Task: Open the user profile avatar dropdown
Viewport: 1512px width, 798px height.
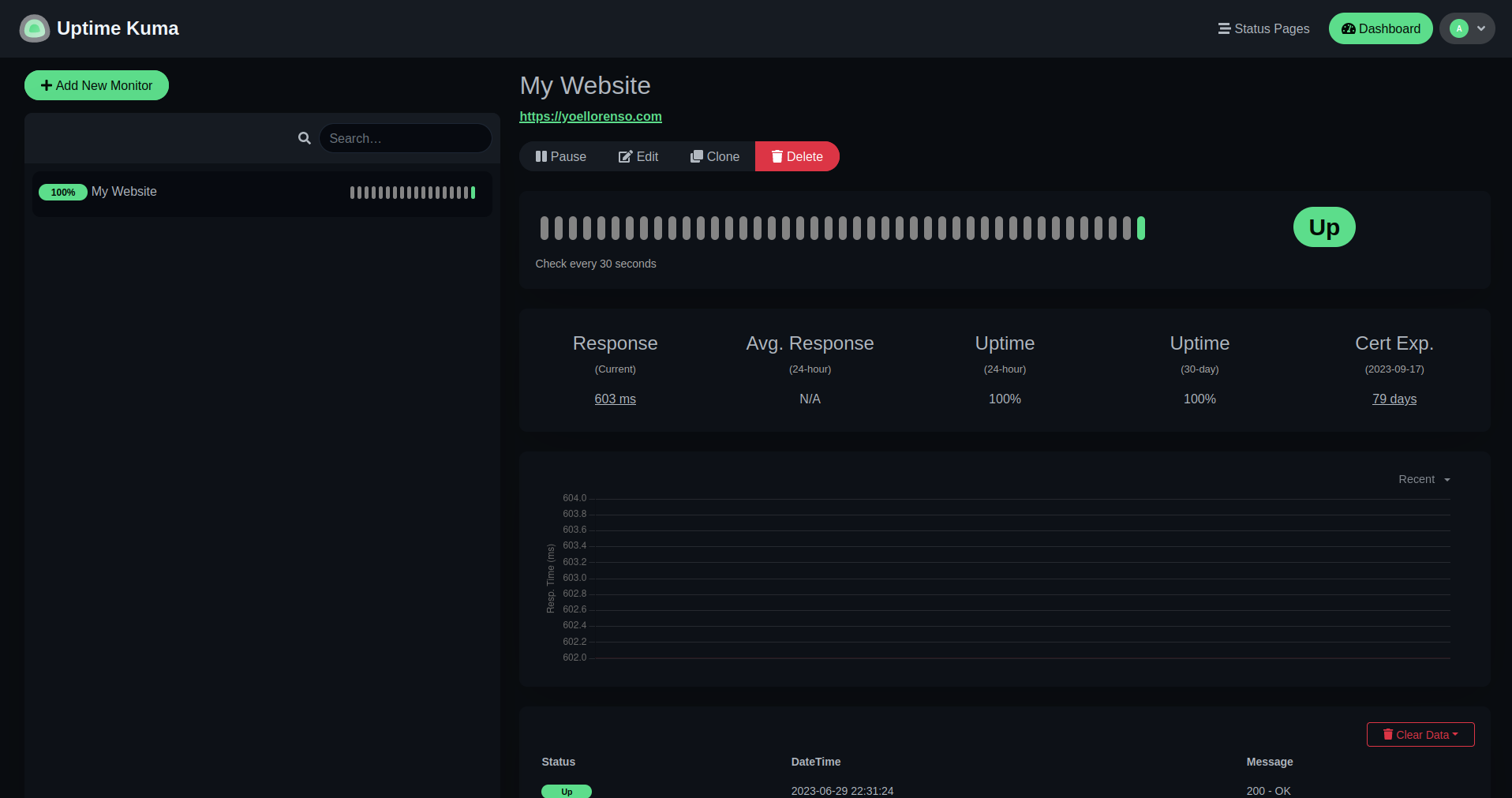Action: click(1467, 28)
